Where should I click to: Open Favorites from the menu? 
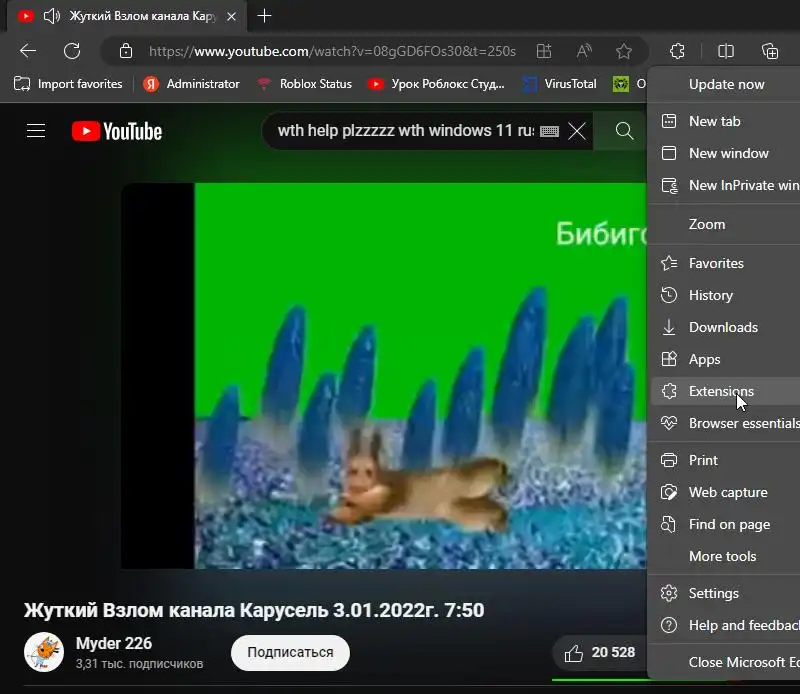click(x=726, y=263)
